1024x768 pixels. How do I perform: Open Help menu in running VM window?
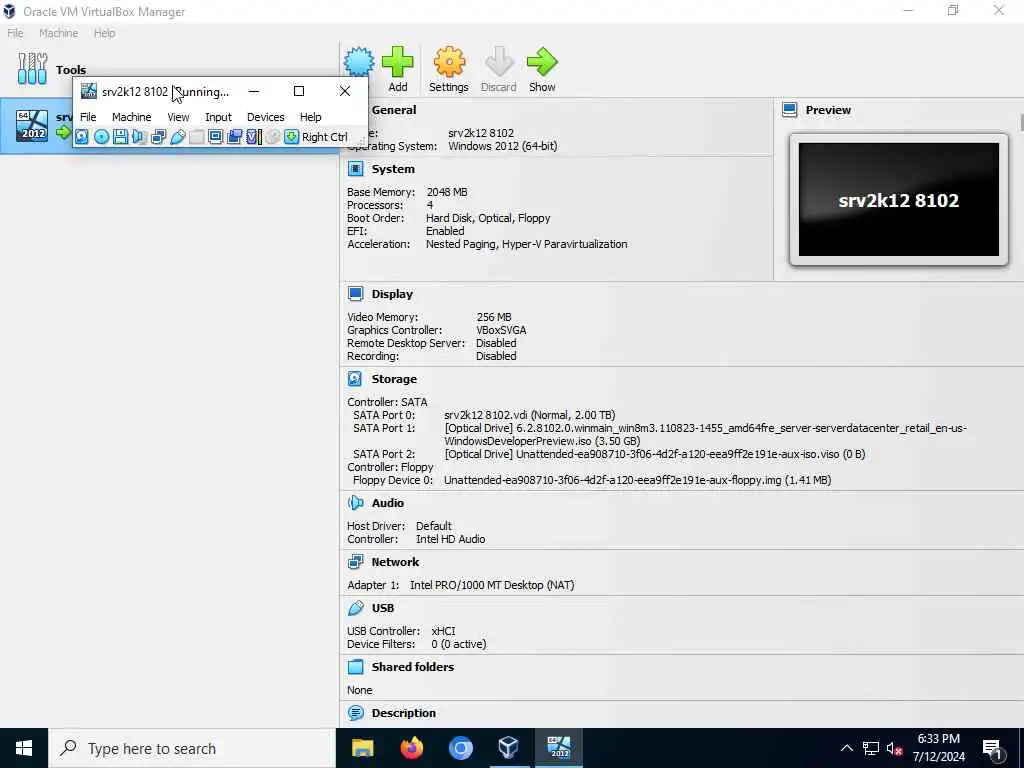pyautogui.click(x=310, y=117)
